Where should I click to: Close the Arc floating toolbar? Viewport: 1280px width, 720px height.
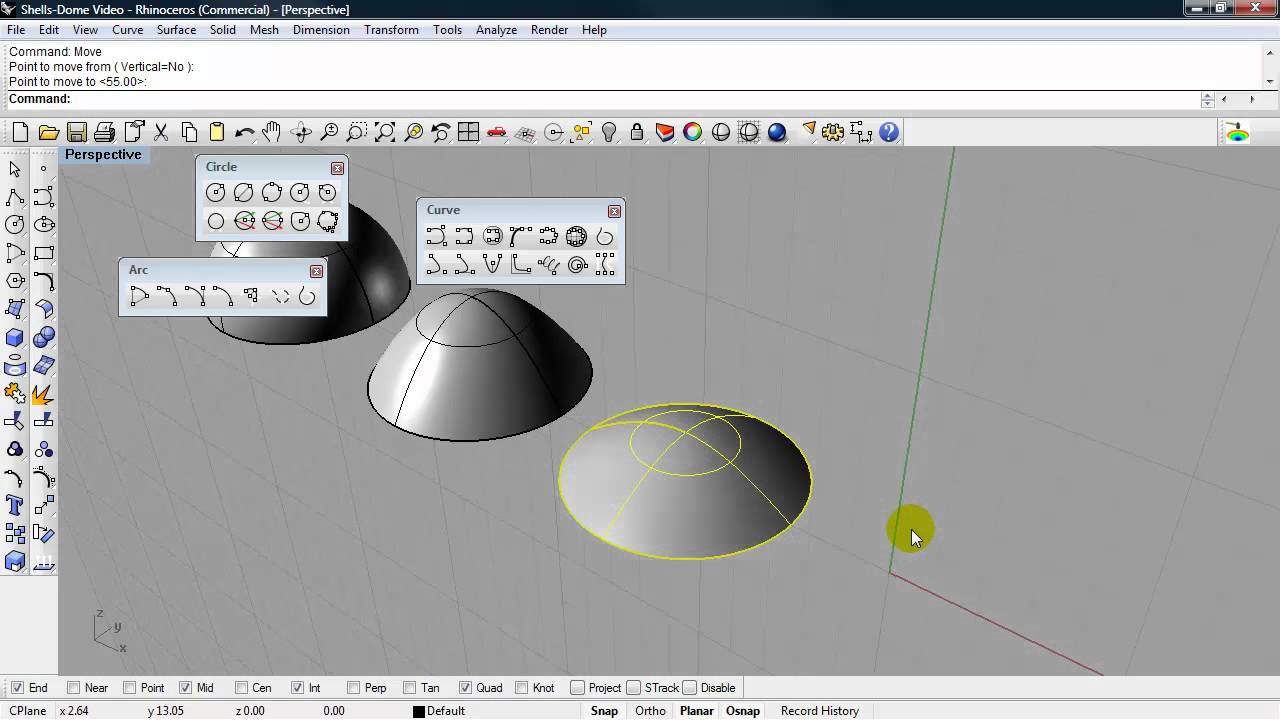[316, 271]
